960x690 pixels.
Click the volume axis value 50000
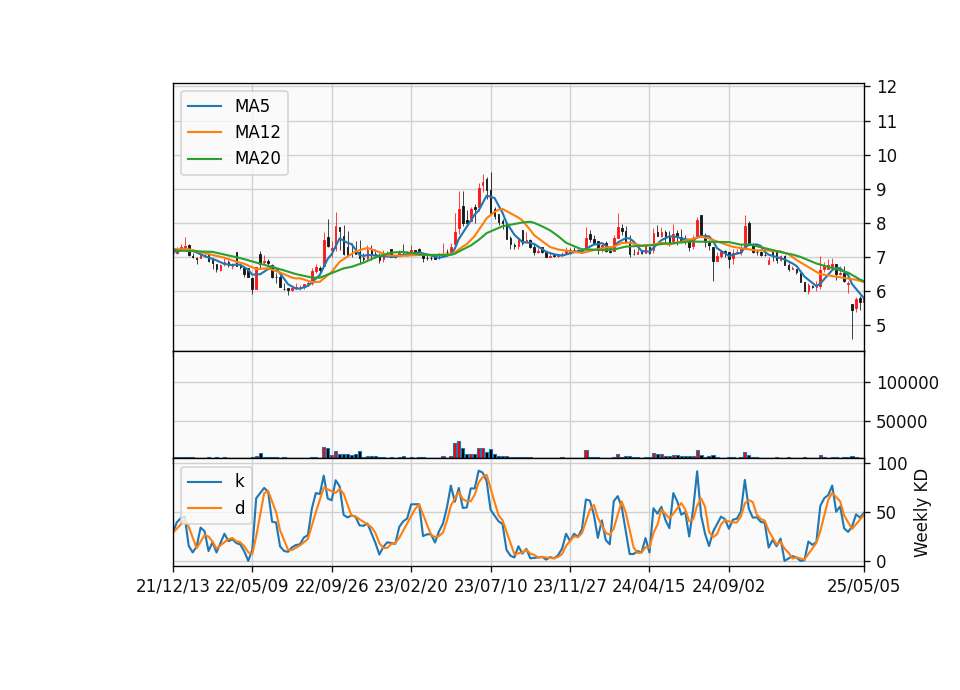pyautogui.click(x=902, y=422)
